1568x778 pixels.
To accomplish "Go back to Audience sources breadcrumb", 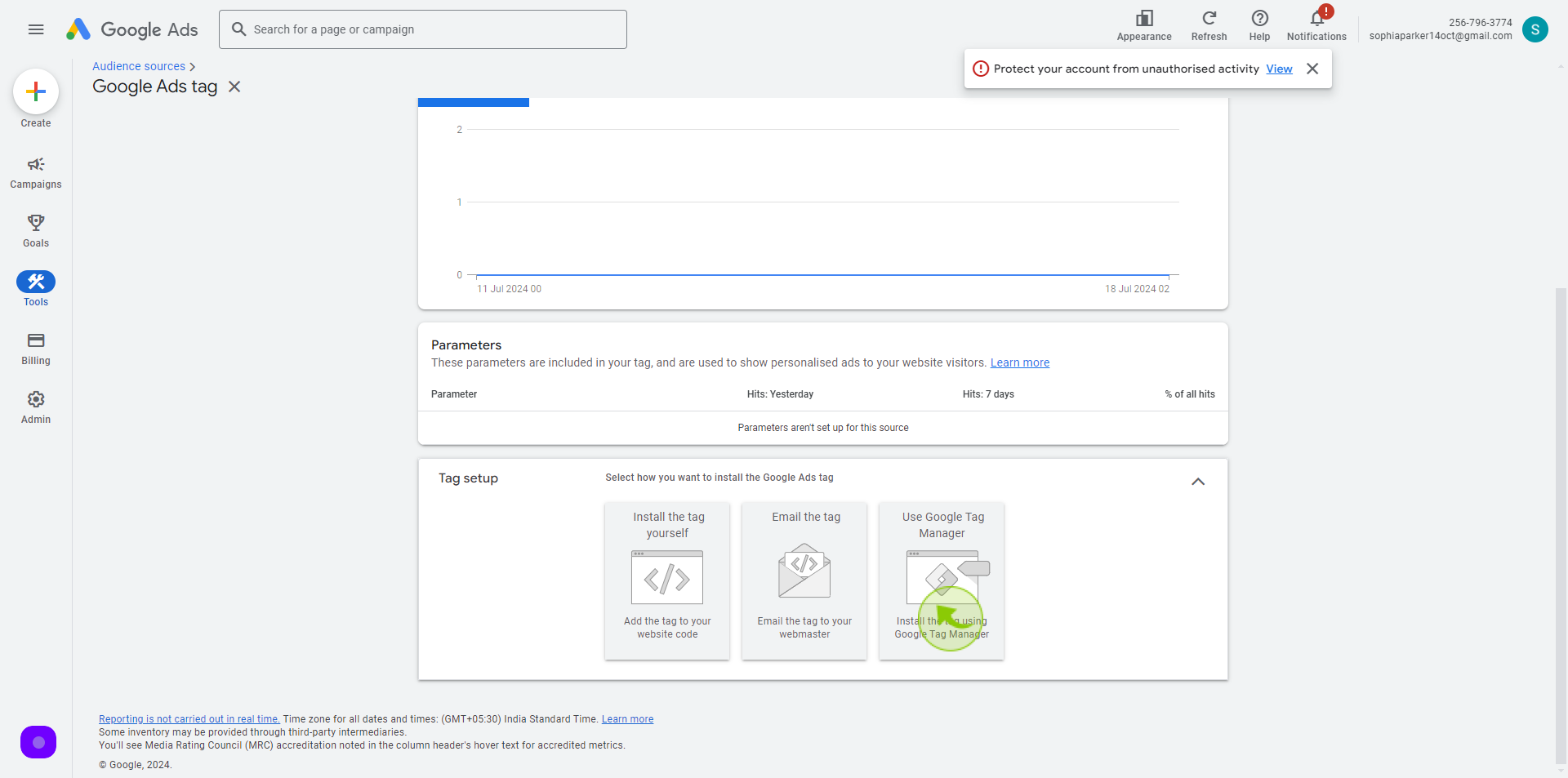I will click(139, 66).
